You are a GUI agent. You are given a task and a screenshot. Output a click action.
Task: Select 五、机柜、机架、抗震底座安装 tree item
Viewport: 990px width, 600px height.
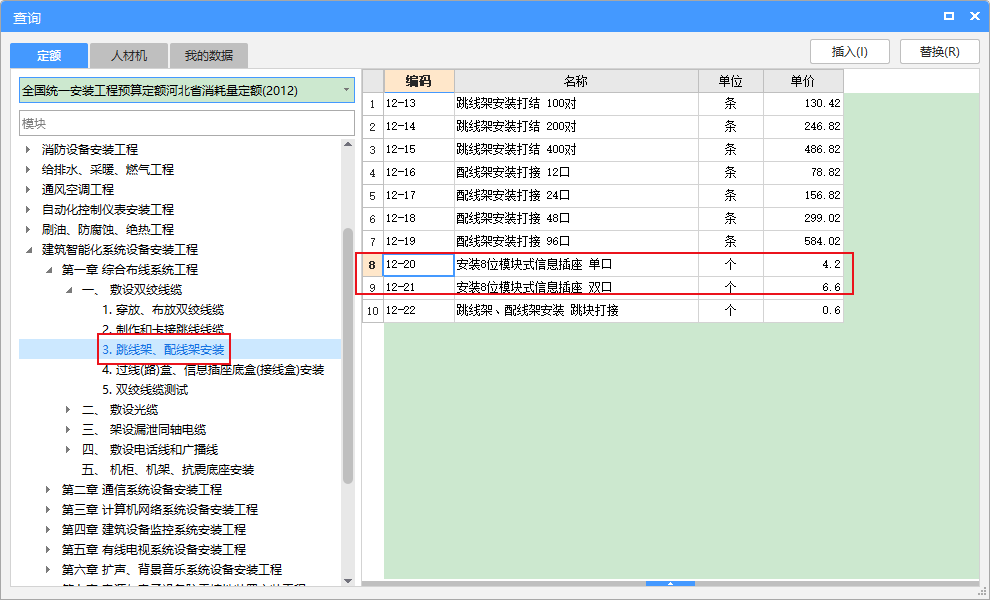click(x=168, y=470)
